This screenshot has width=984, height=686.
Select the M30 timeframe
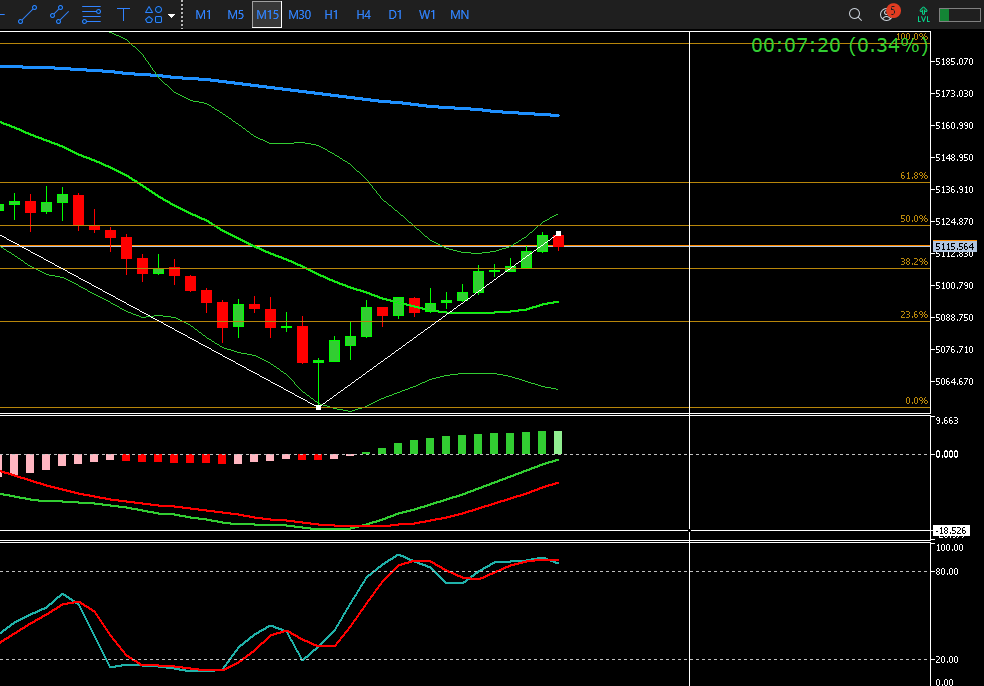299,15
